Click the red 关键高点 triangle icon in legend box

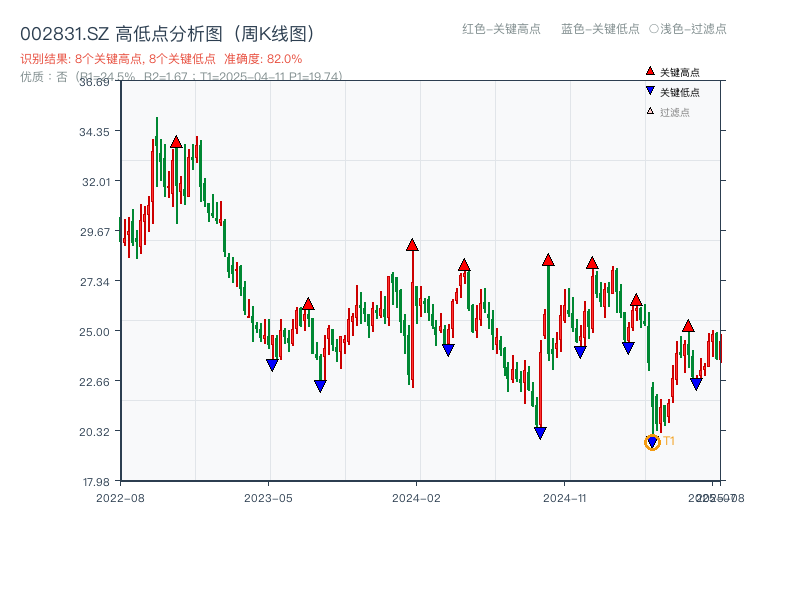coord(649,70)
